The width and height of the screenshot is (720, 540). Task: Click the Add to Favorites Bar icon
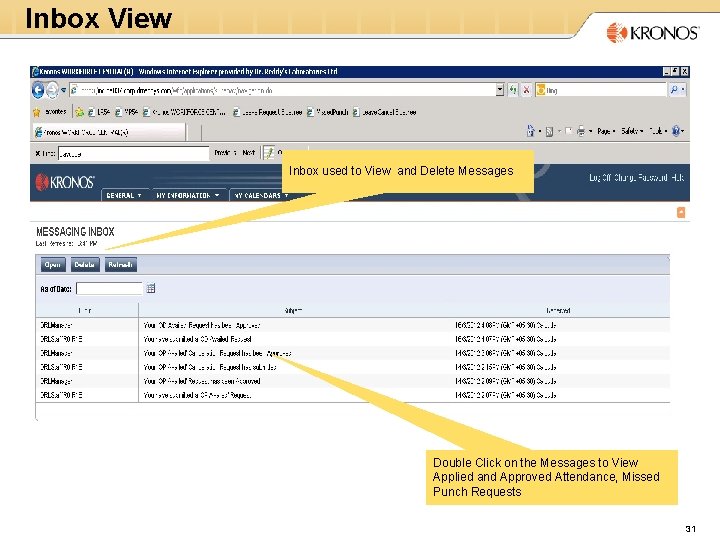tap(79, 112)
